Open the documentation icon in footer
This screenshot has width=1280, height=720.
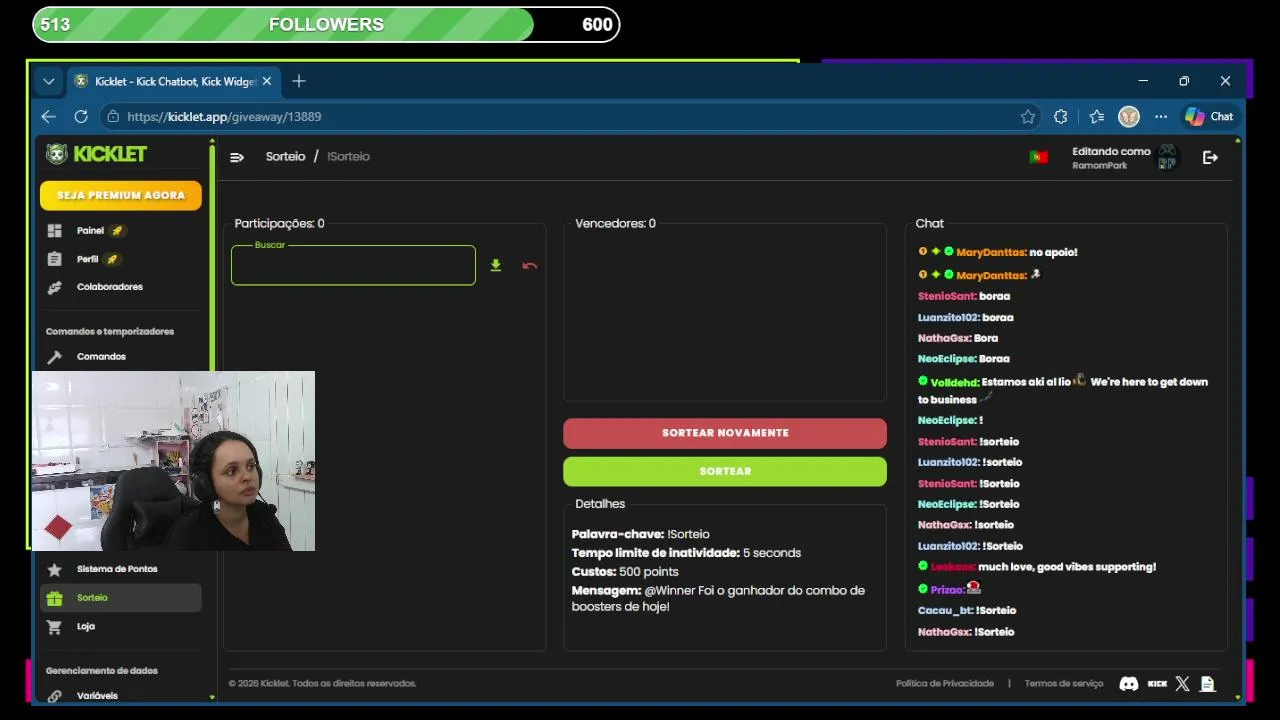point(1207,684)
